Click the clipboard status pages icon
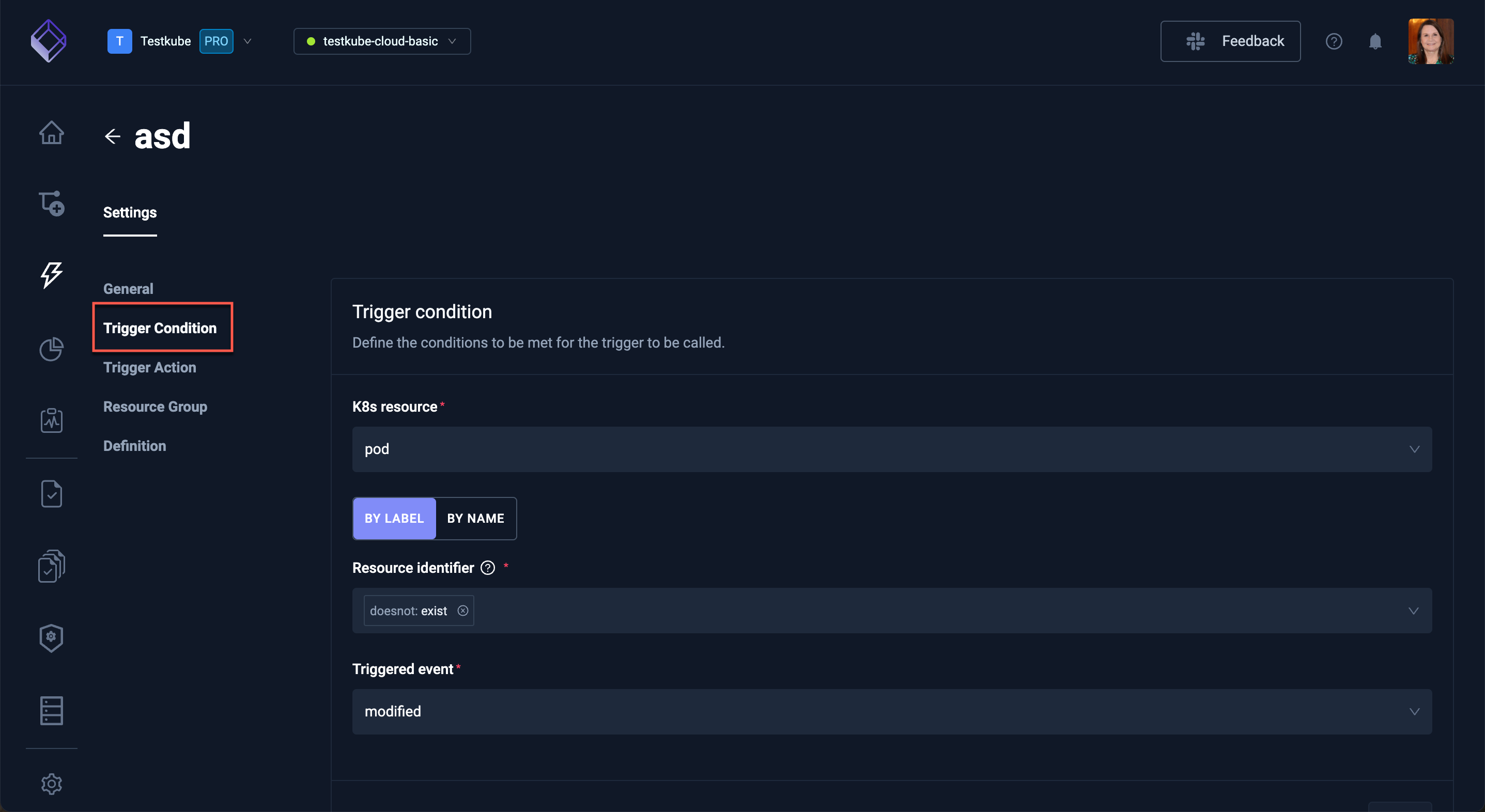1485x812 pixels. [51, 420]
